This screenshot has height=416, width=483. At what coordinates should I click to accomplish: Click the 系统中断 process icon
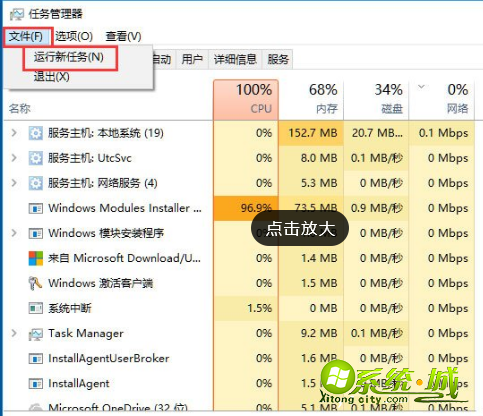tap(35, 308)
